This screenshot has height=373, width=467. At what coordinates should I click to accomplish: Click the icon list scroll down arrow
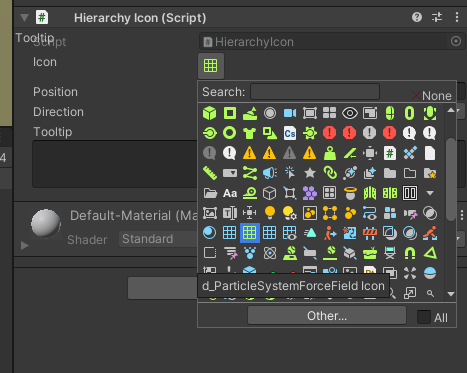pyautogui.click(x=451, y=294)
